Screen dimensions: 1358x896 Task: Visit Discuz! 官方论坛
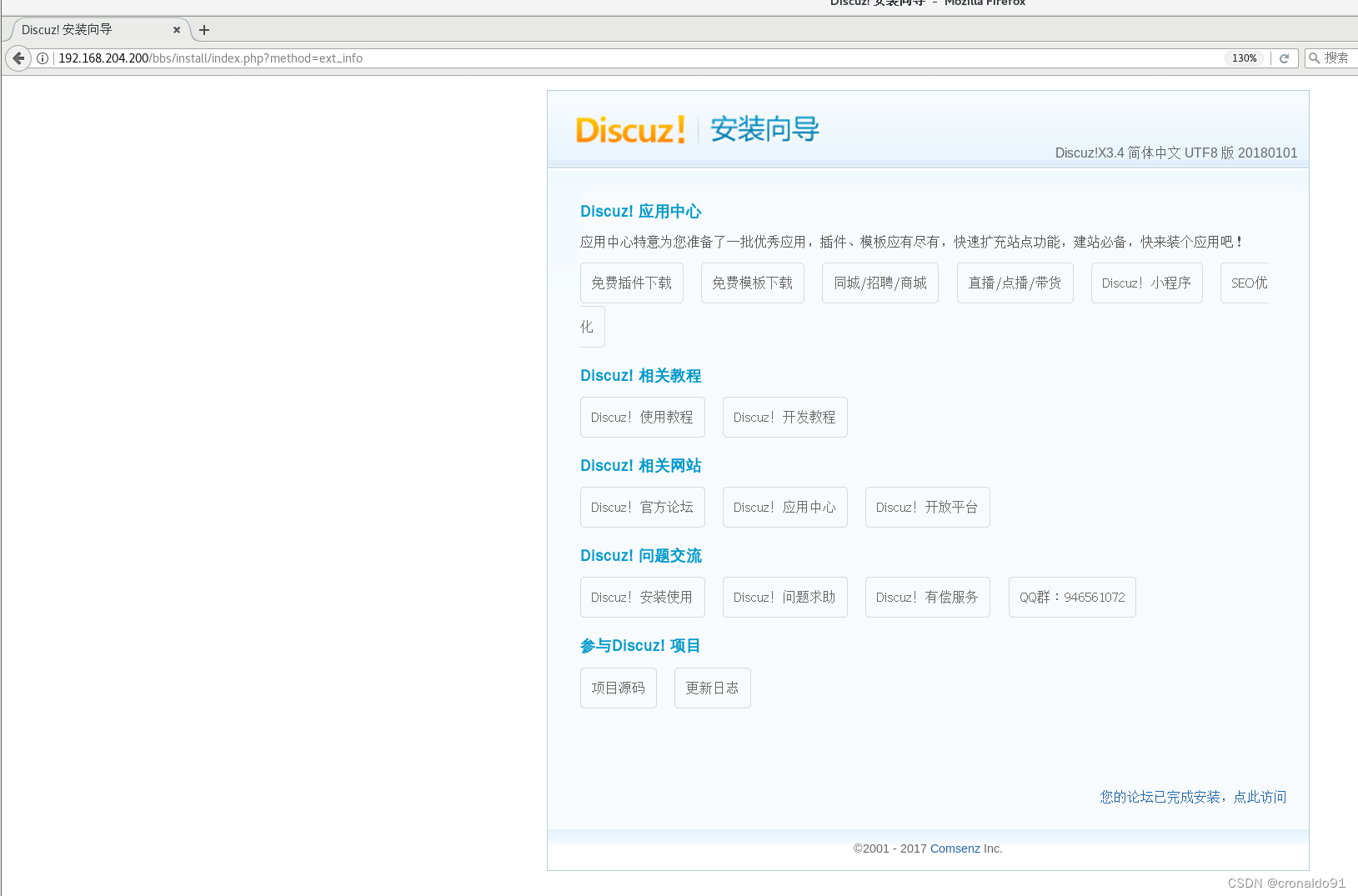pos(643,508)
